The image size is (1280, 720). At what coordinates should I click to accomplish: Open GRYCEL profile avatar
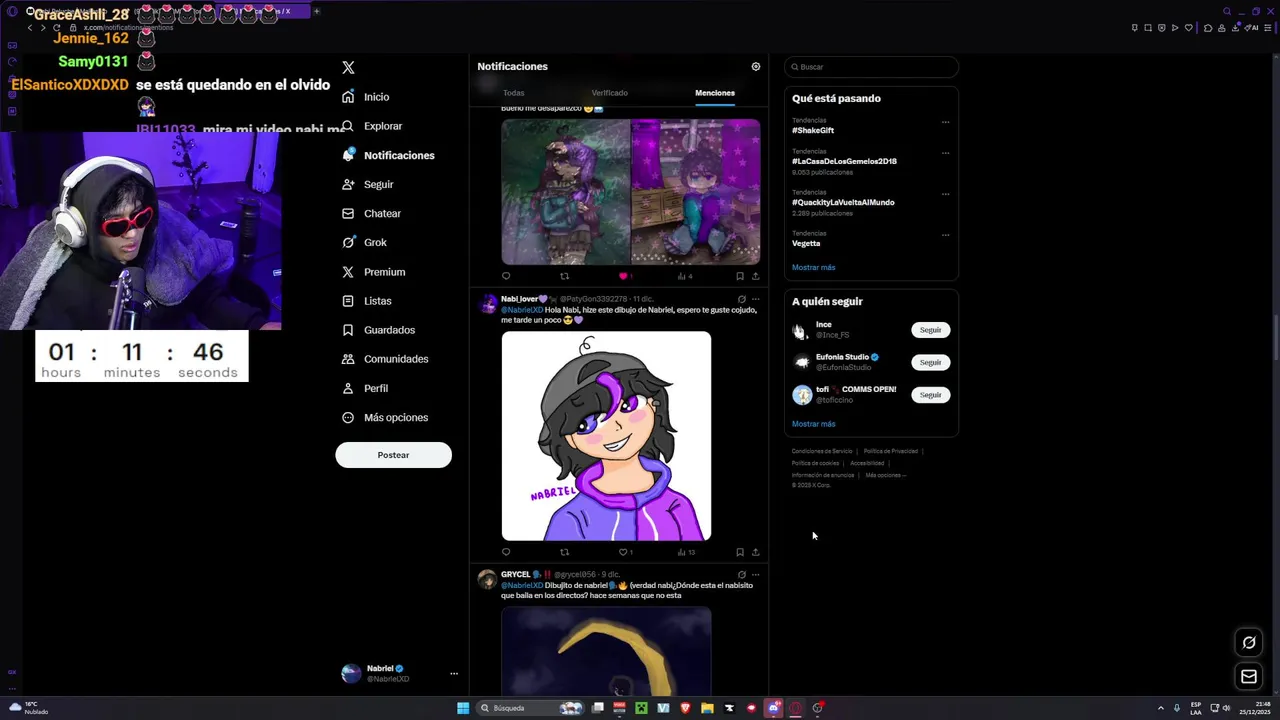[488, 579]
